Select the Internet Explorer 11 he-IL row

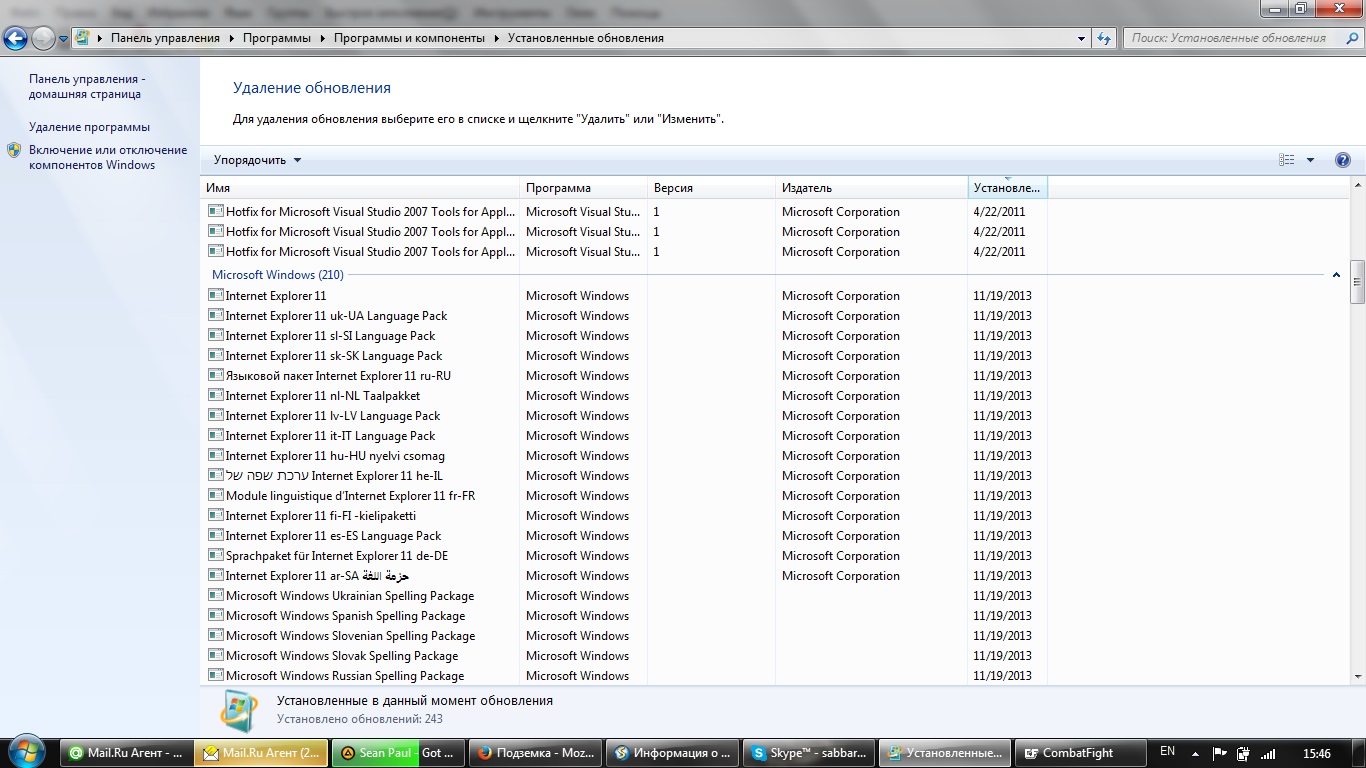click(626, 476)
